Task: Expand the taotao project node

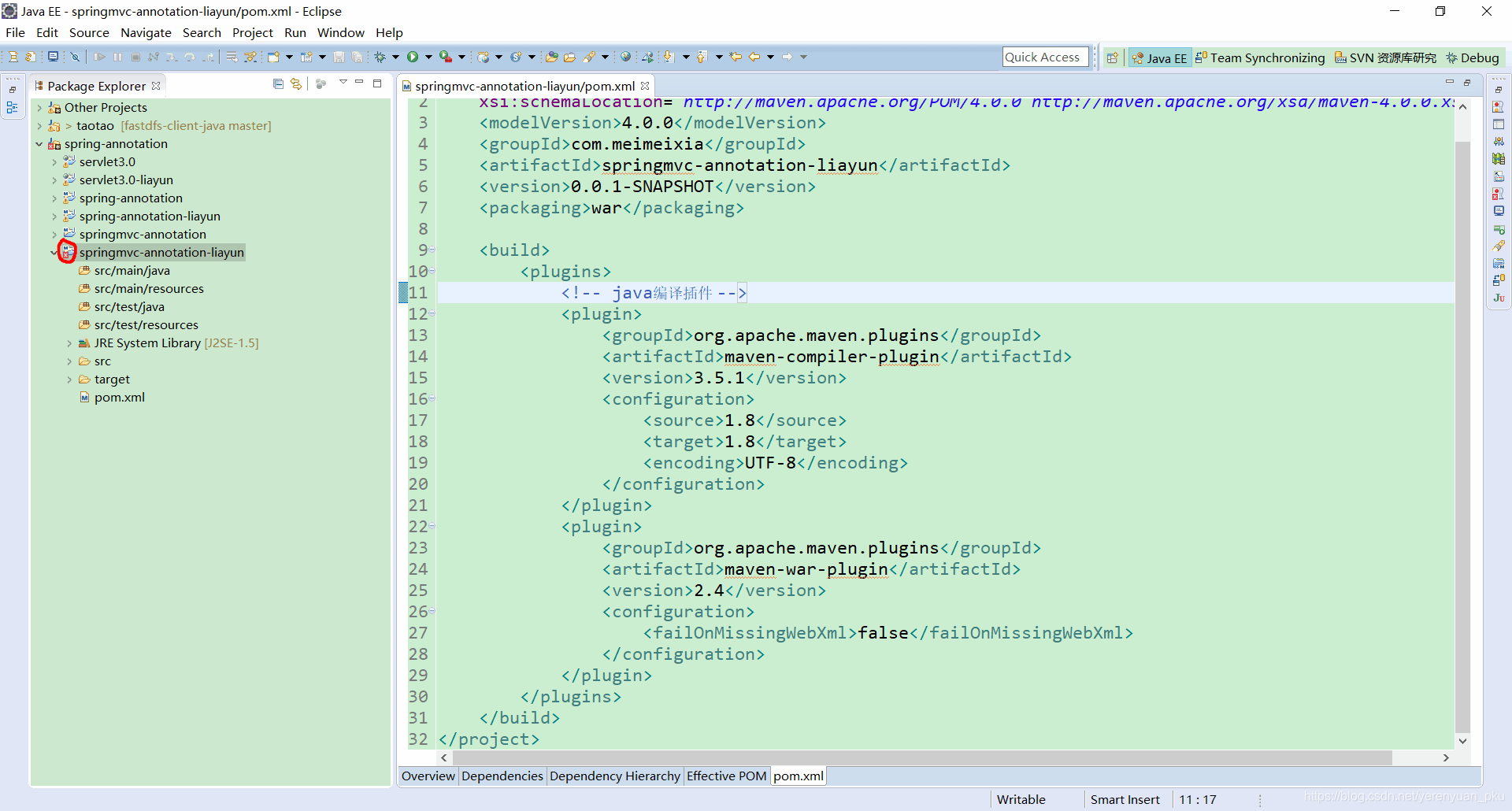Action: point(39,126)
